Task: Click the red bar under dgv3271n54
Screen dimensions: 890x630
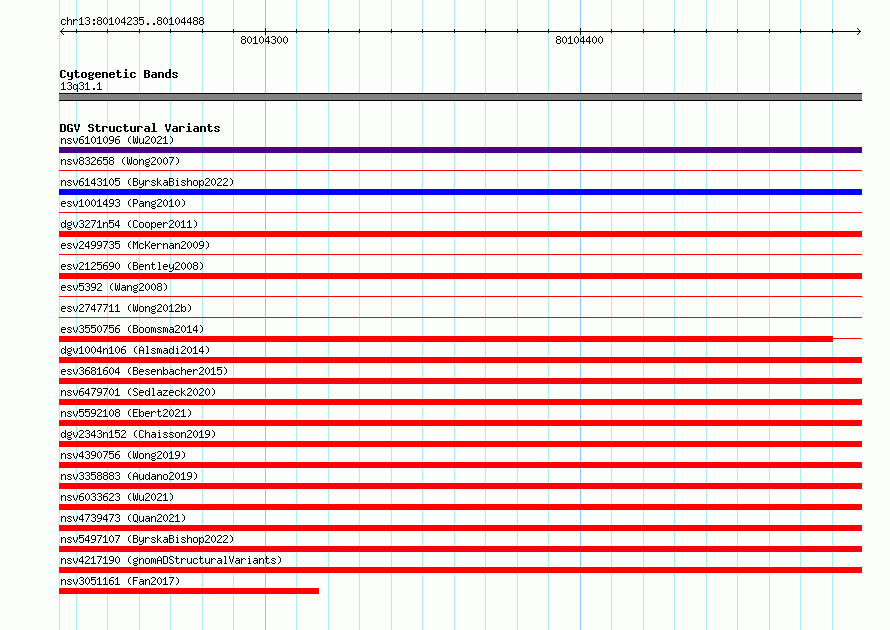Action: coord(460,234)
